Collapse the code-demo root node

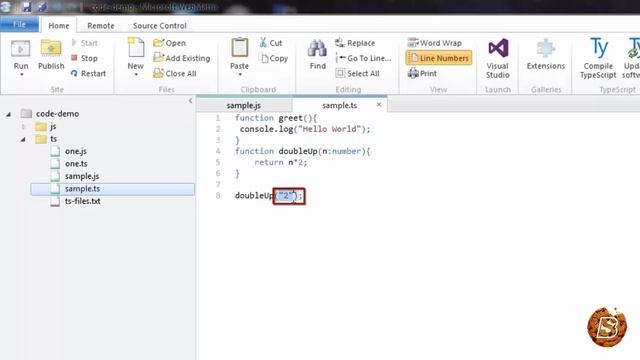tap(9, 114)
